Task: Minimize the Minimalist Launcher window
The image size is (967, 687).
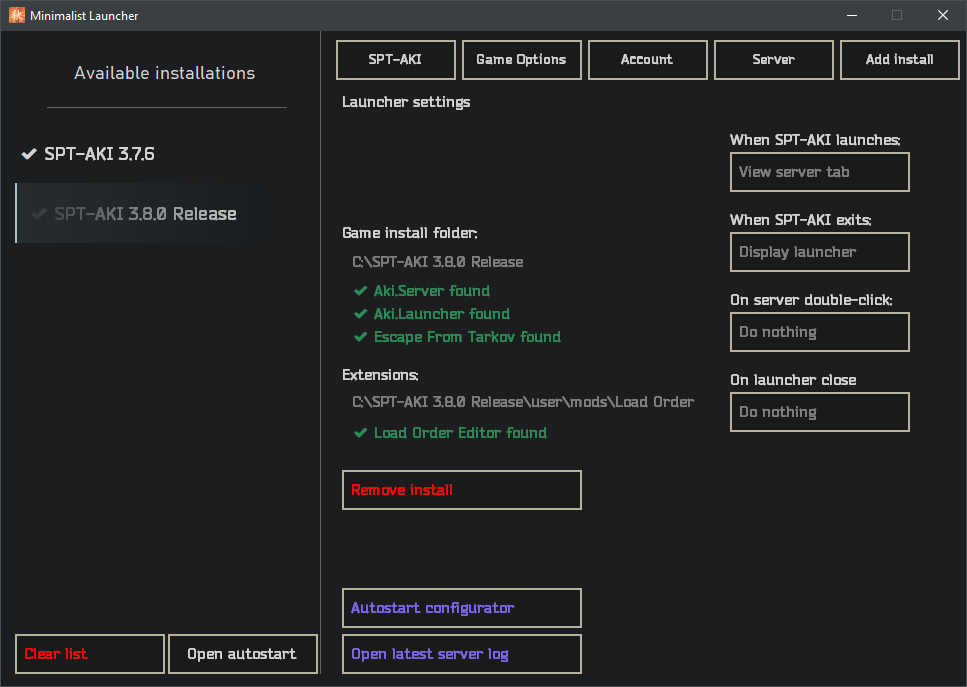Action: tap(852, 15)
